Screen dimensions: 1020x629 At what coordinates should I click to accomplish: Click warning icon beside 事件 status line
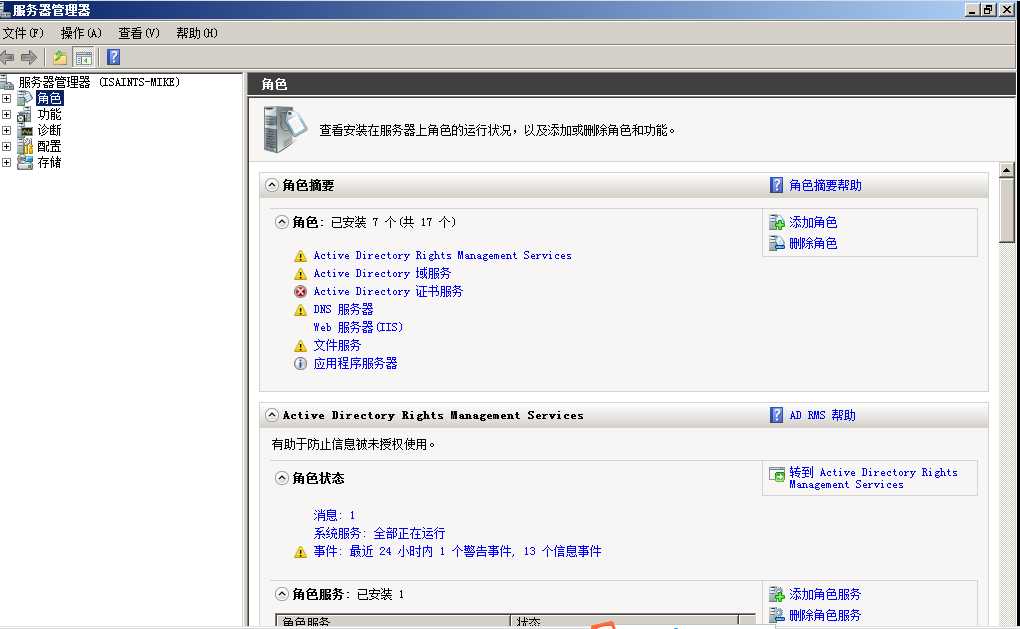tap(300, 552)
